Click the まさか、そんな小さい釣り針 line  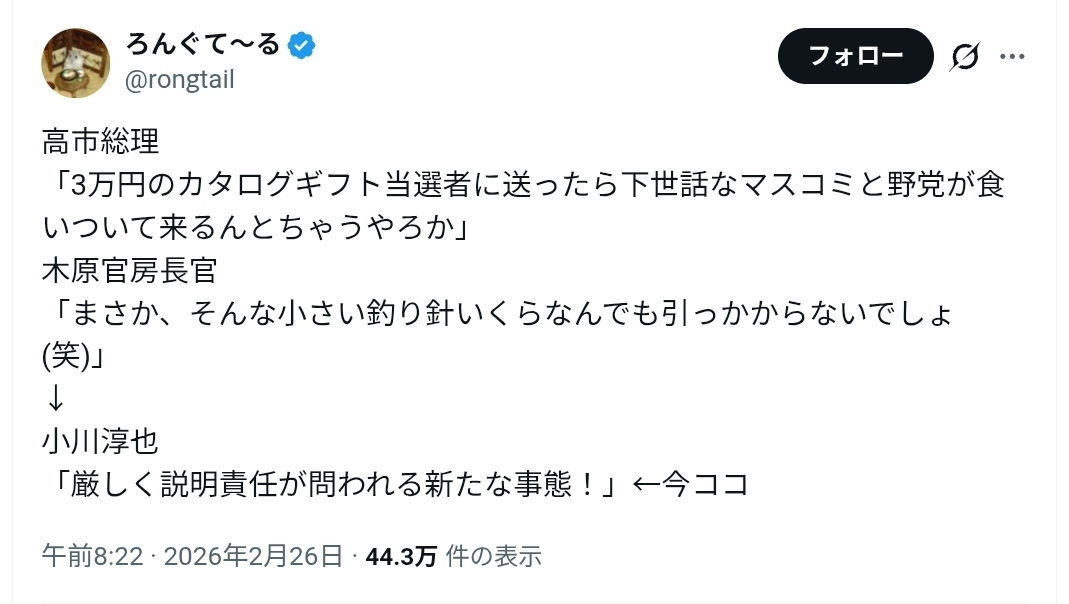[x=499, y=313]
